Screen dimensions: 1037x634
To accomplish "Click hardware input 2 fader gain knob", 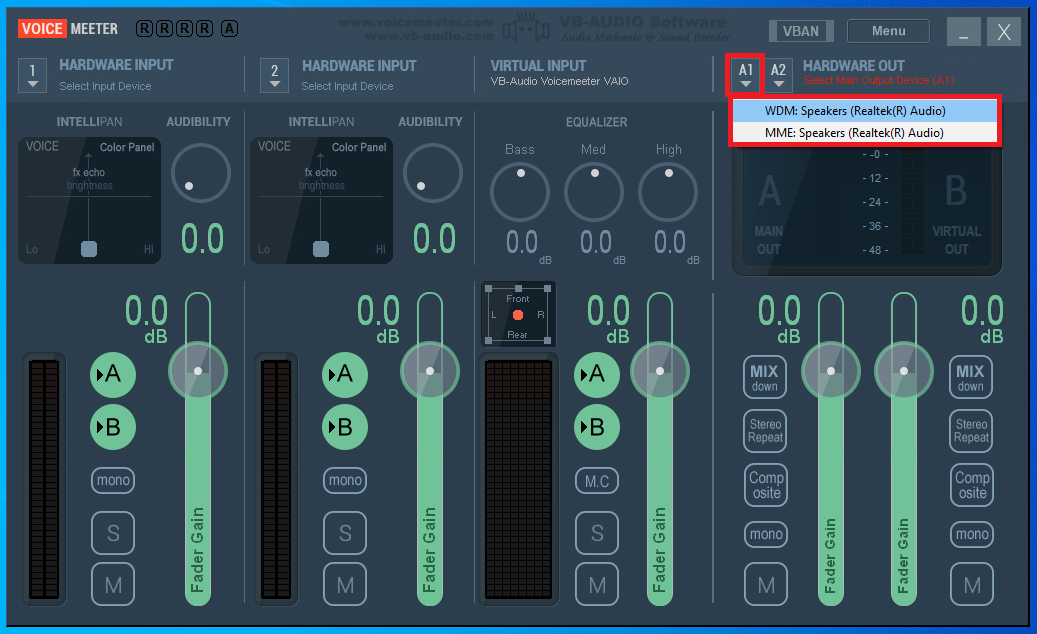I will point(430,371).
